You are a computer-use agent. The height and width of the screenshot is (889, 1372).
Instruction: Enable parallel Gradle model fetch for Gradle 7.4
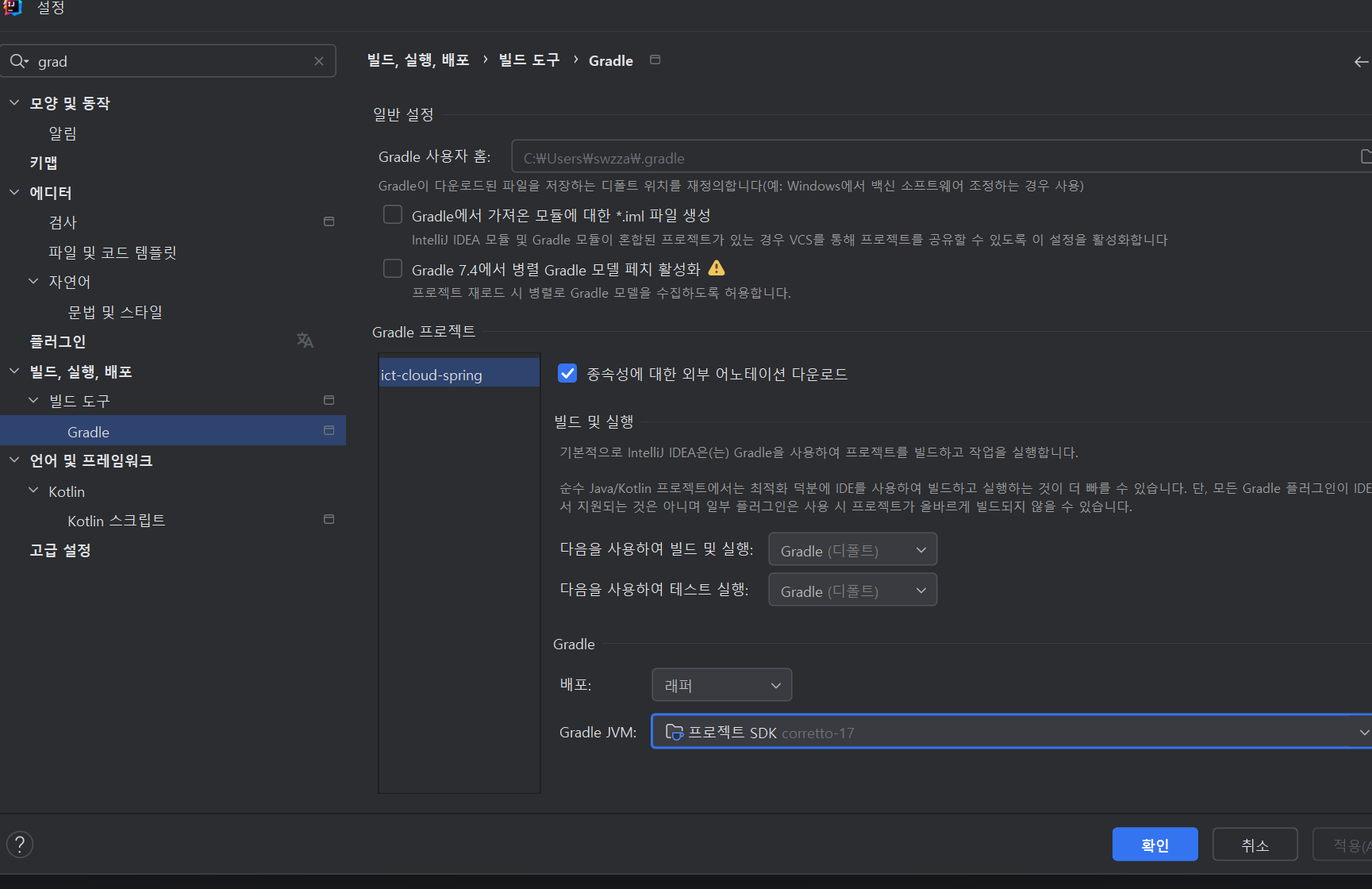pos(393,268)
